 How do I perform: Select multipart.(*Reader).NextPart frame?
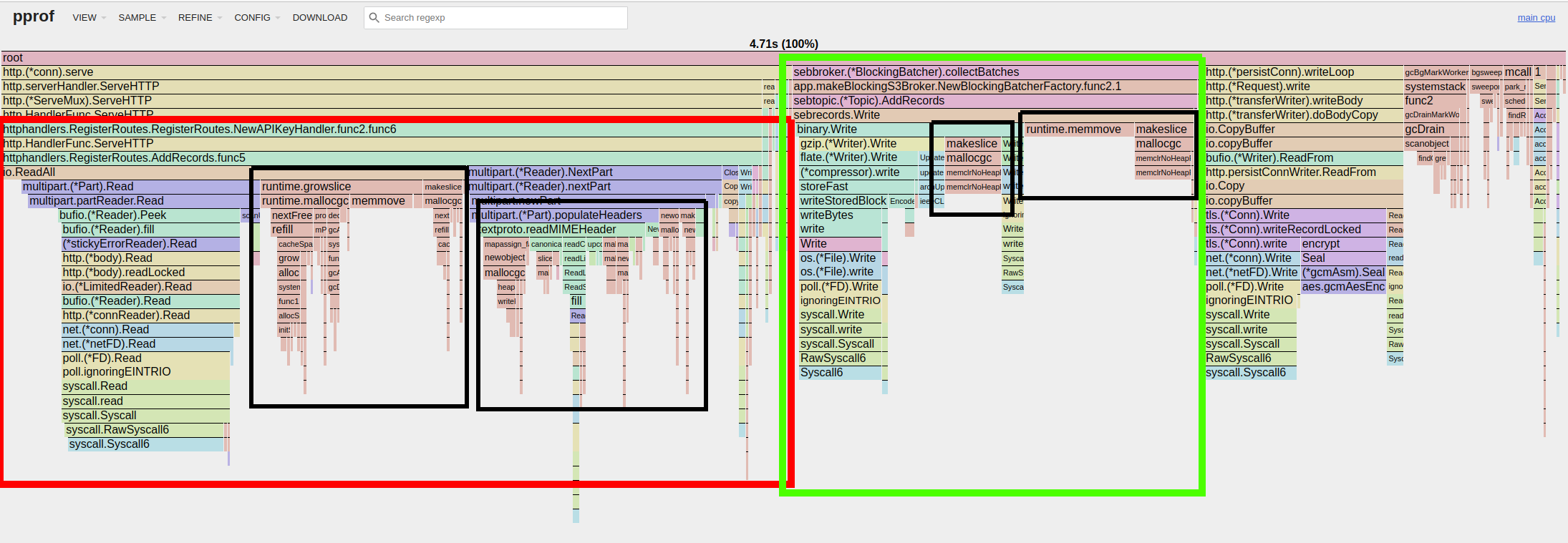595,172
